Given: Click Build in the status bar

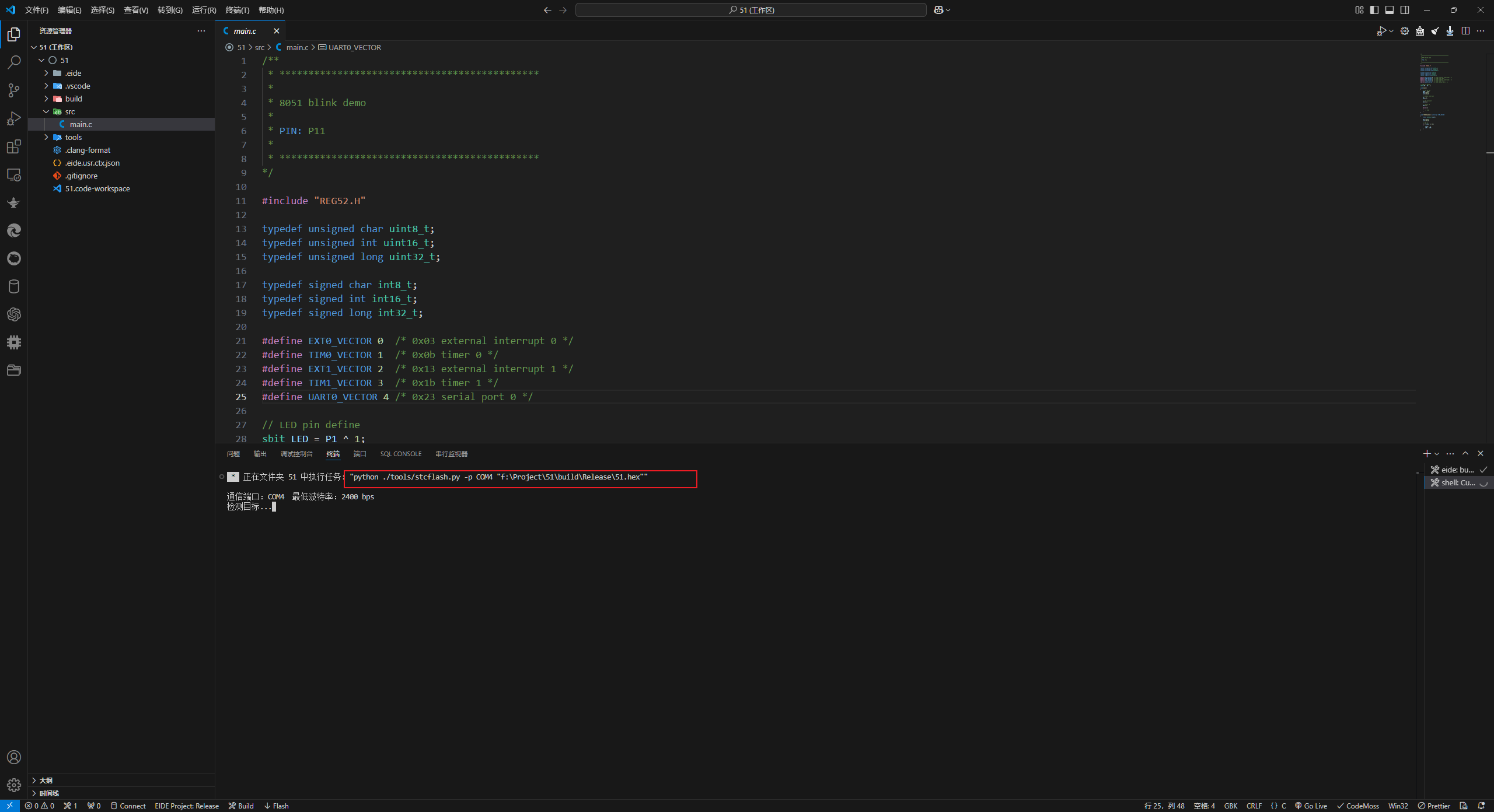Looking at the screenshot, I should point(241,806).
